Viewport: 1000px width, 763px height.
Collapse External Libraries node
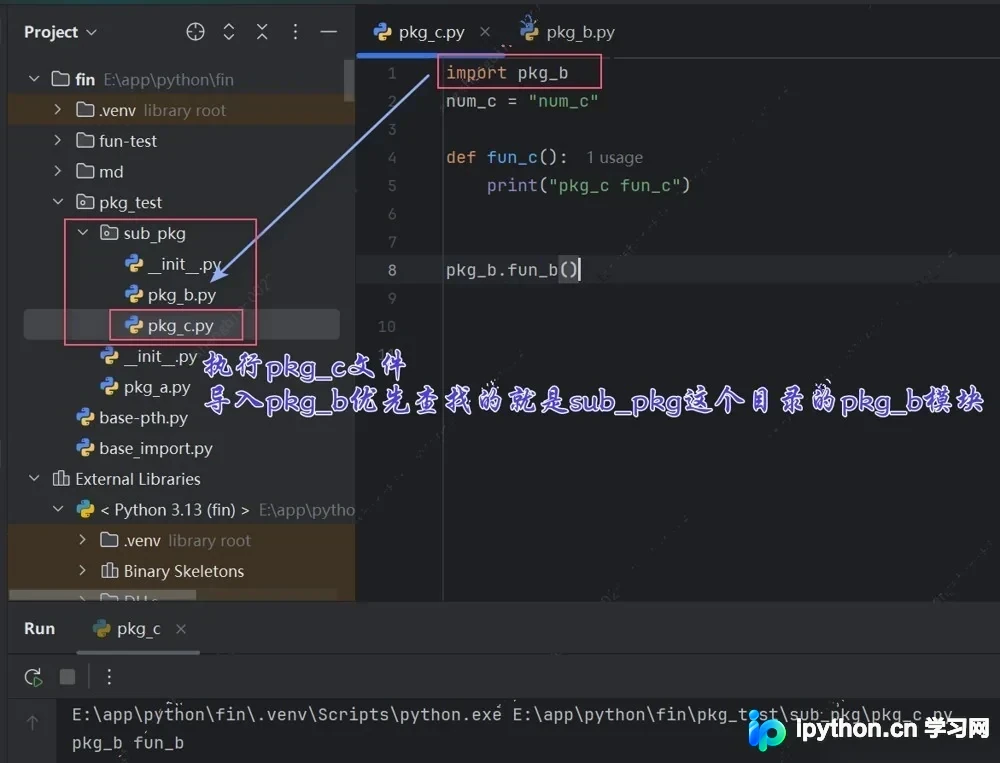coord(34,478)
